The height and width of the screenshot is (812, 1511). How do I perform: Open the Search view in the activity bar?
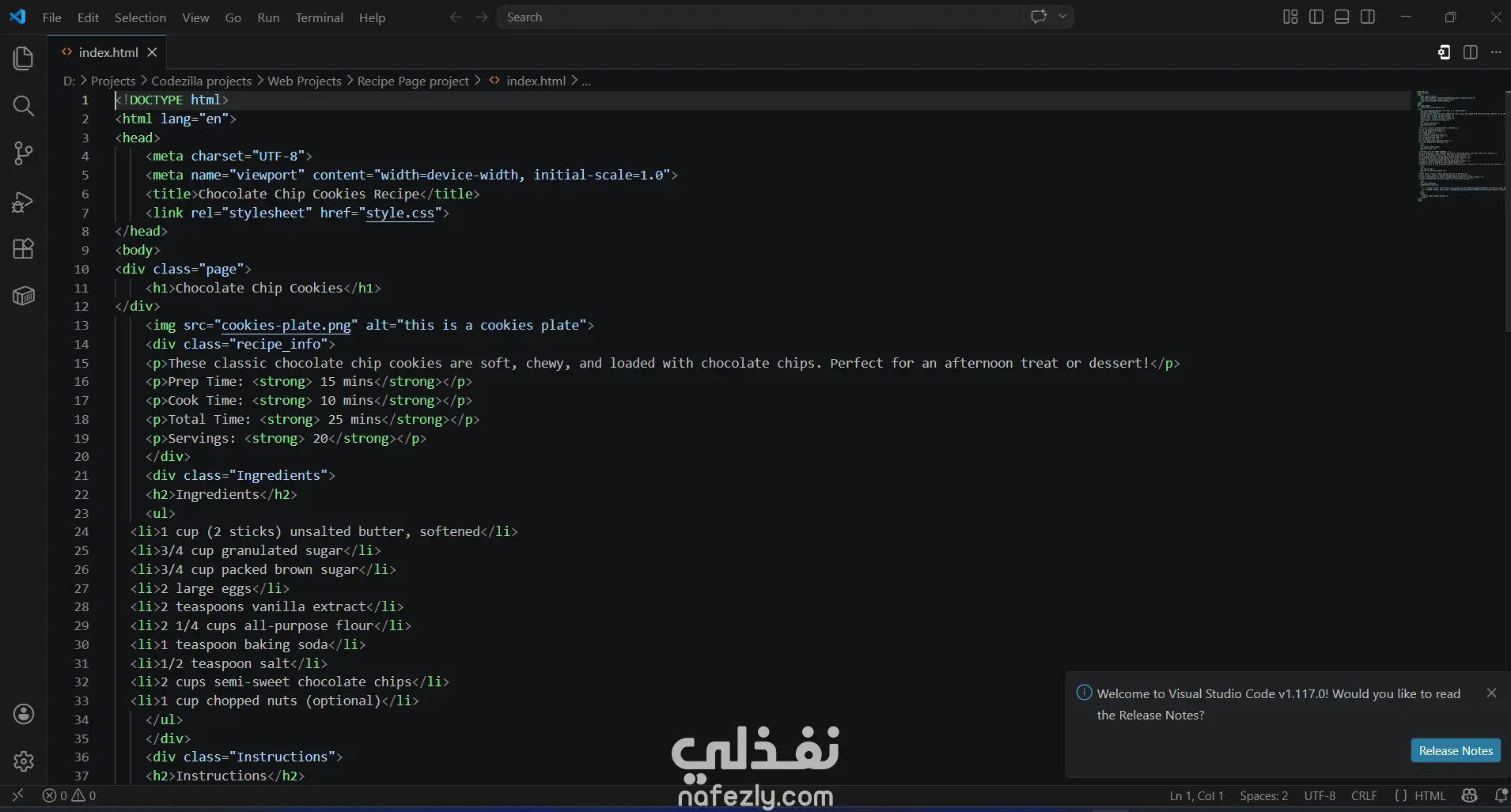coord(24,106)
